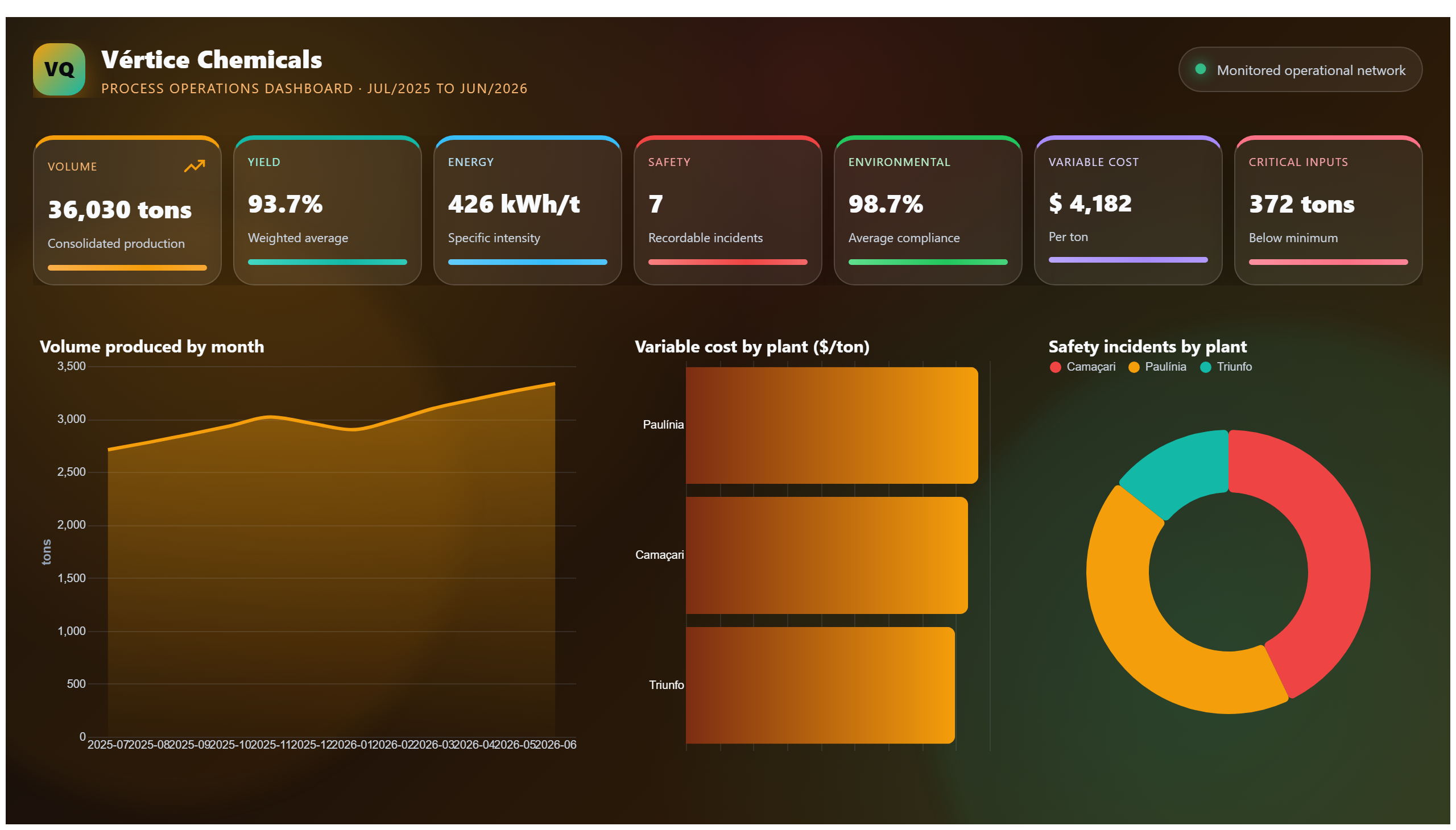Click the Variable Cost purple progress bar
Viewport: 1456px width, 830px height.
(1128, 260)
